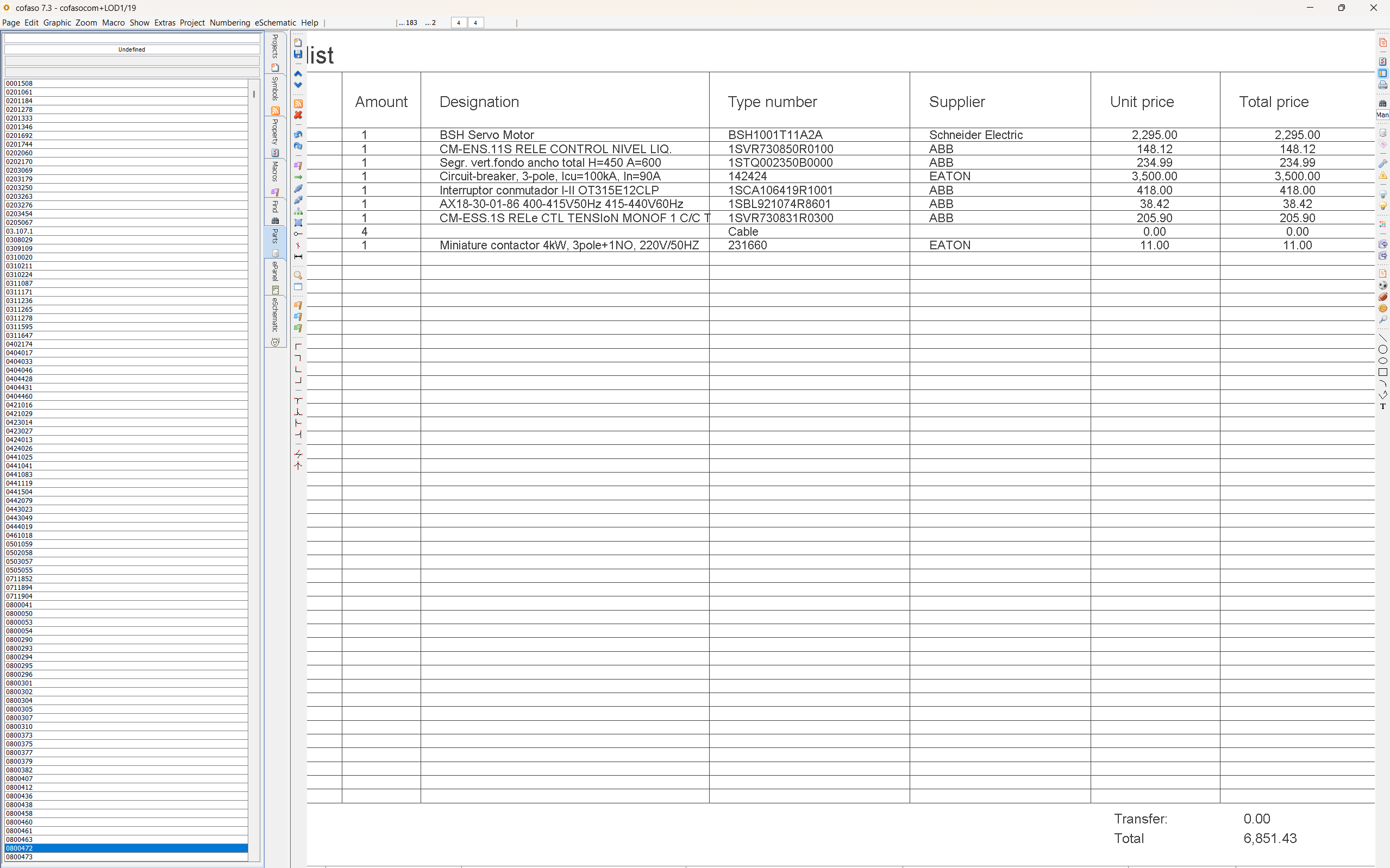Open the Symbols side tab
1390x868 pixels.
[275, 95]
